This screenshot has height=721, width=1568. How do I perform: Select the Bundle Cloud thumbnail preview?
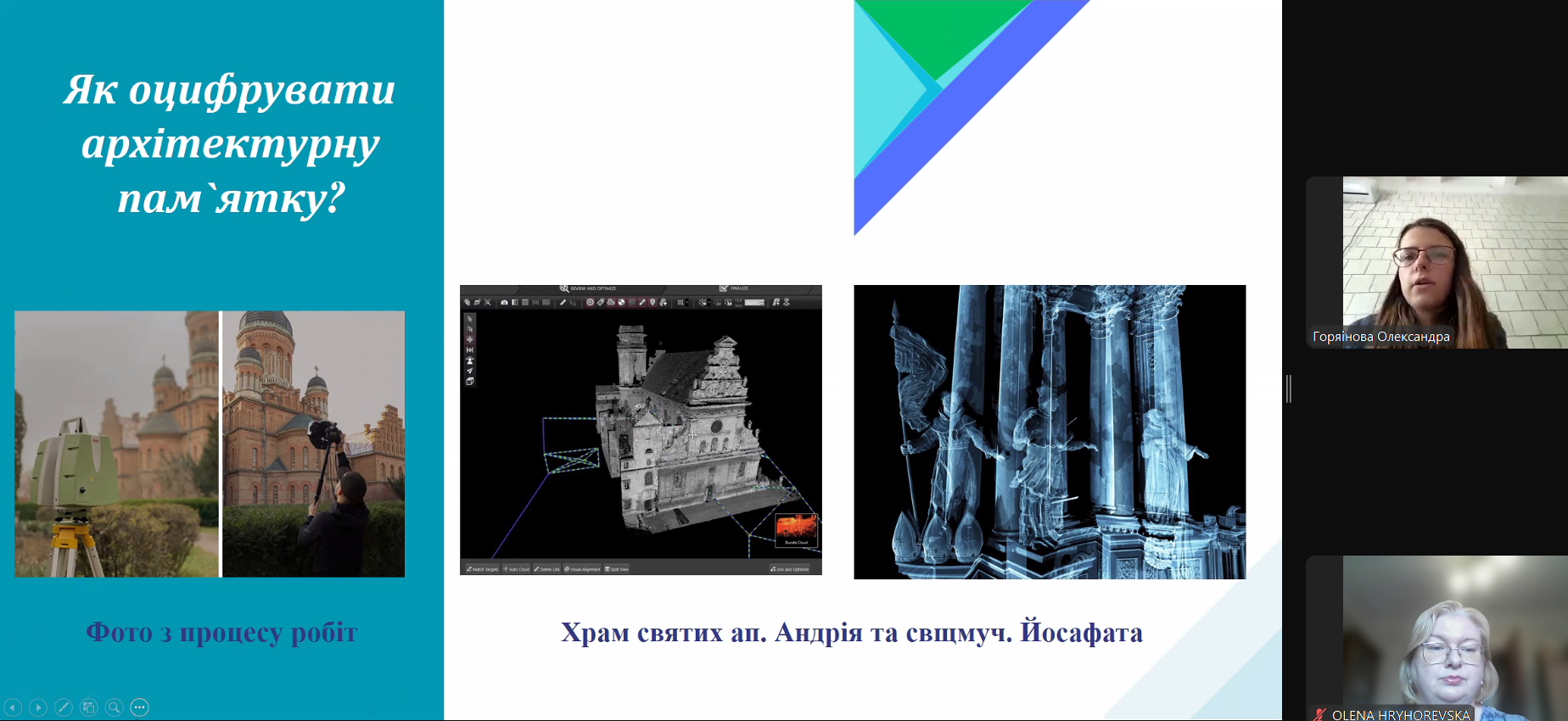(796, 529)
